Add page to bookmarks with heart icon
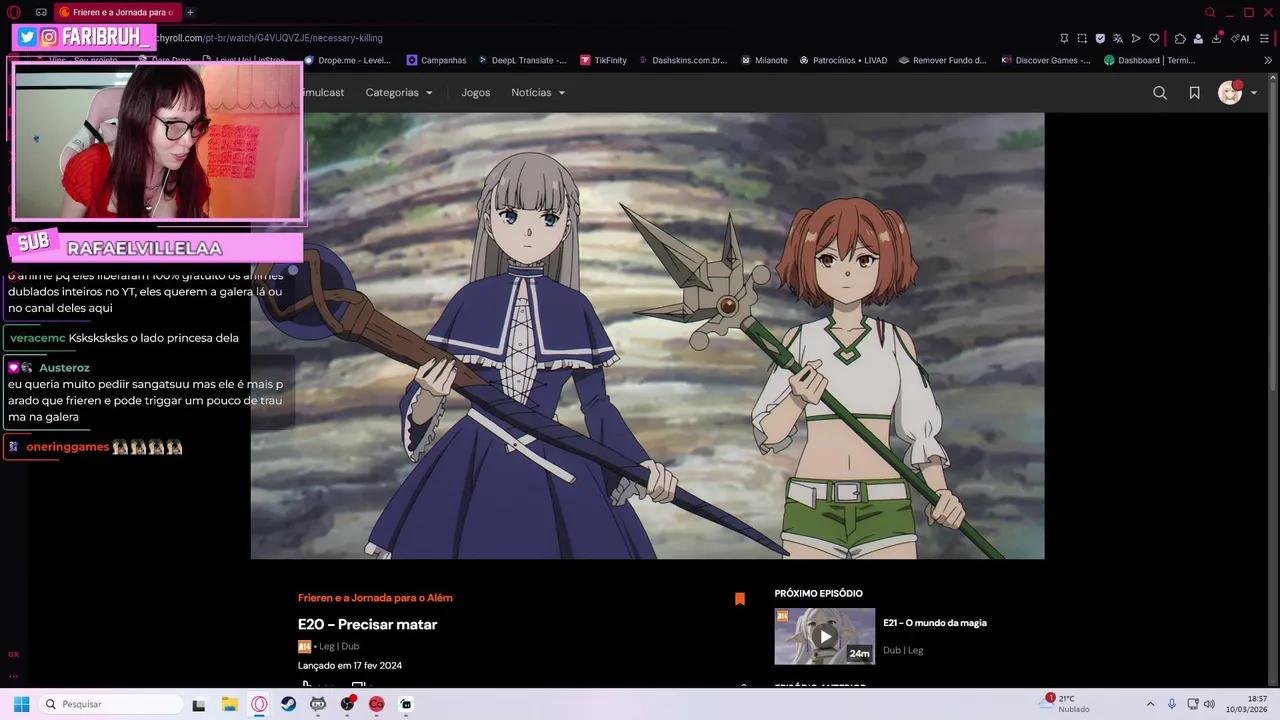This screenshot has width=1280, height=720. coord(1154,38)
